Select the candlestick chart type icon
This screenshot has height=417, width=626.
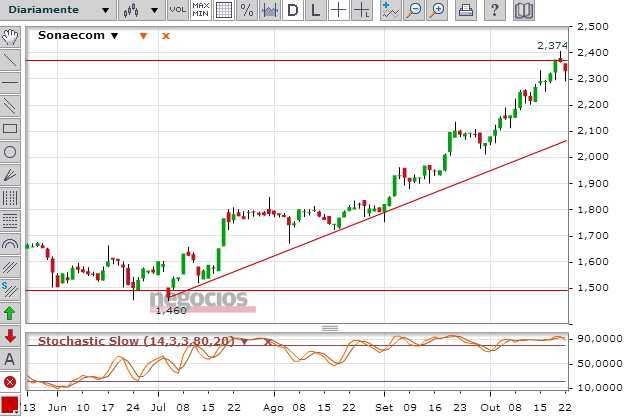click(131, 10)
